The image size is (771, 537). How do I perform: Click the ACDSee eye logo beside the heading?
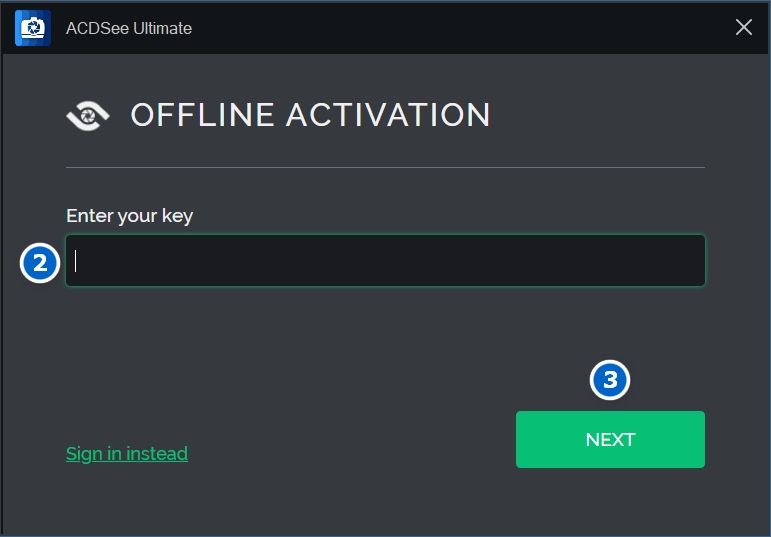(x=88, y=115)
